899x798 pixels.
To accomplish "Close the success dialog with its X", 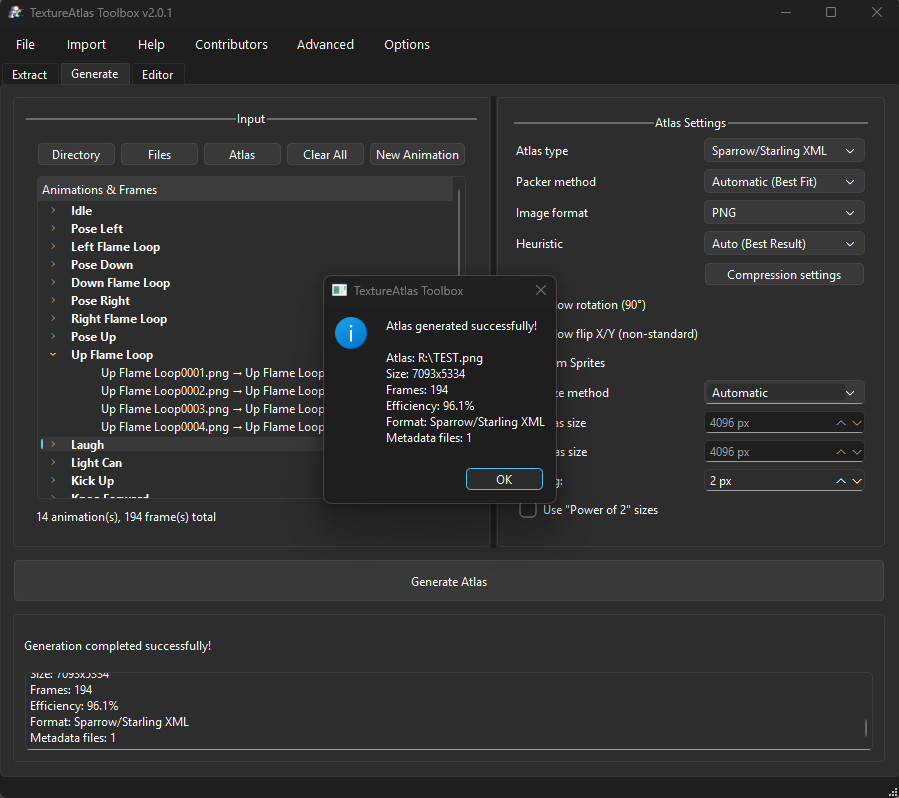I will (541, 289).
